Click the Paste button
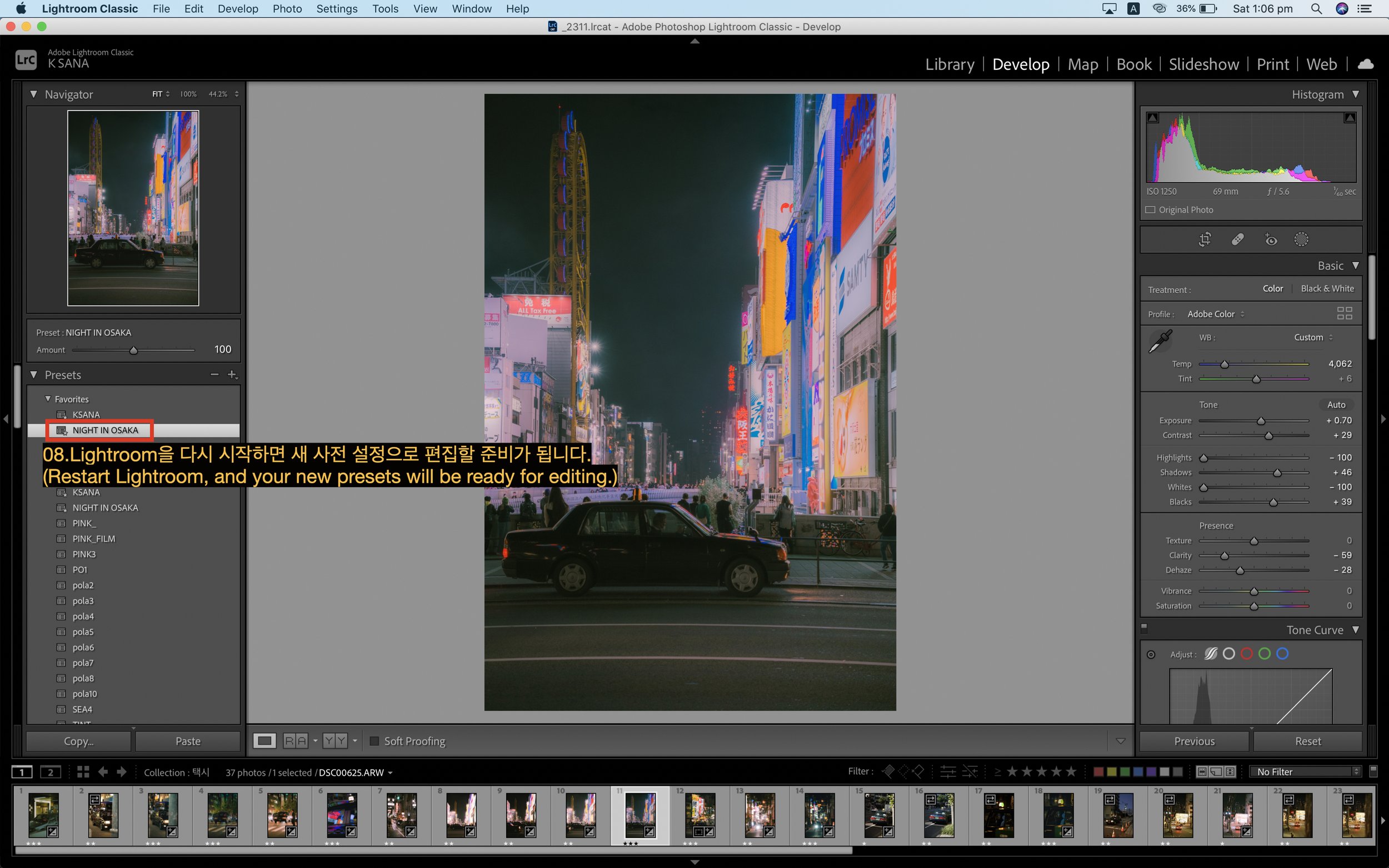Screen dimensions: 1389x868 click(188, 741)
